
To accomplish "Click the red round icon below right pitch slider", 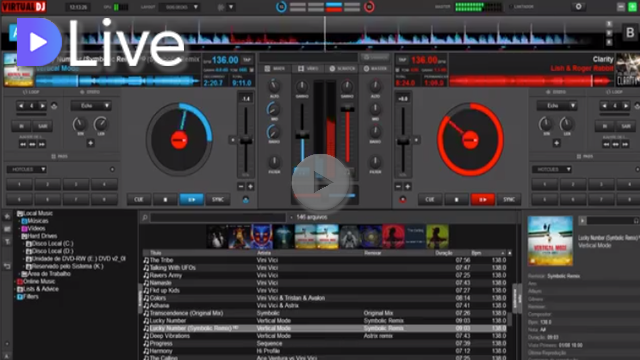I will tap(403, 200).
